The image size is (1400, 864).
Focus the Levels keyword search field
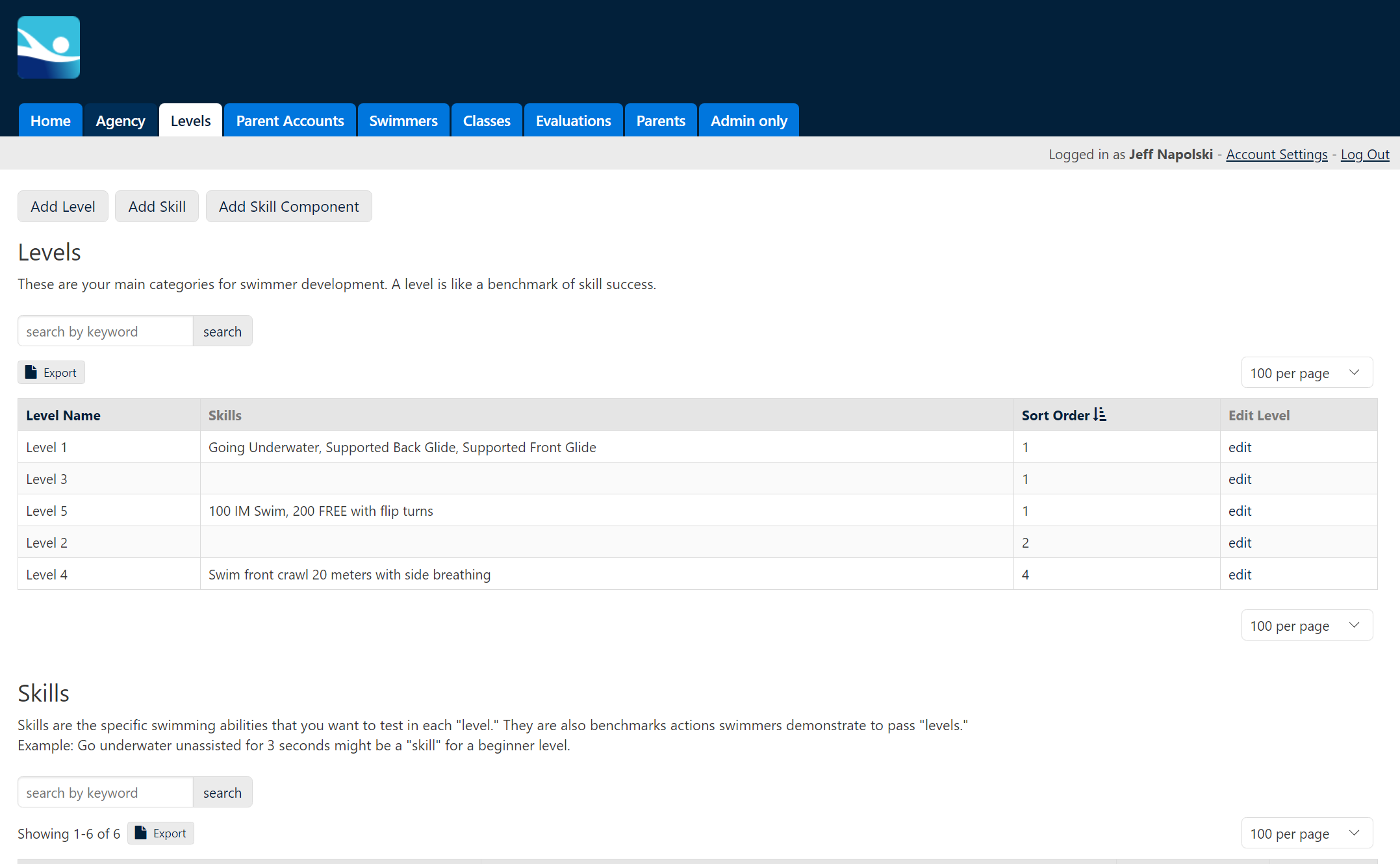[105, 331]
